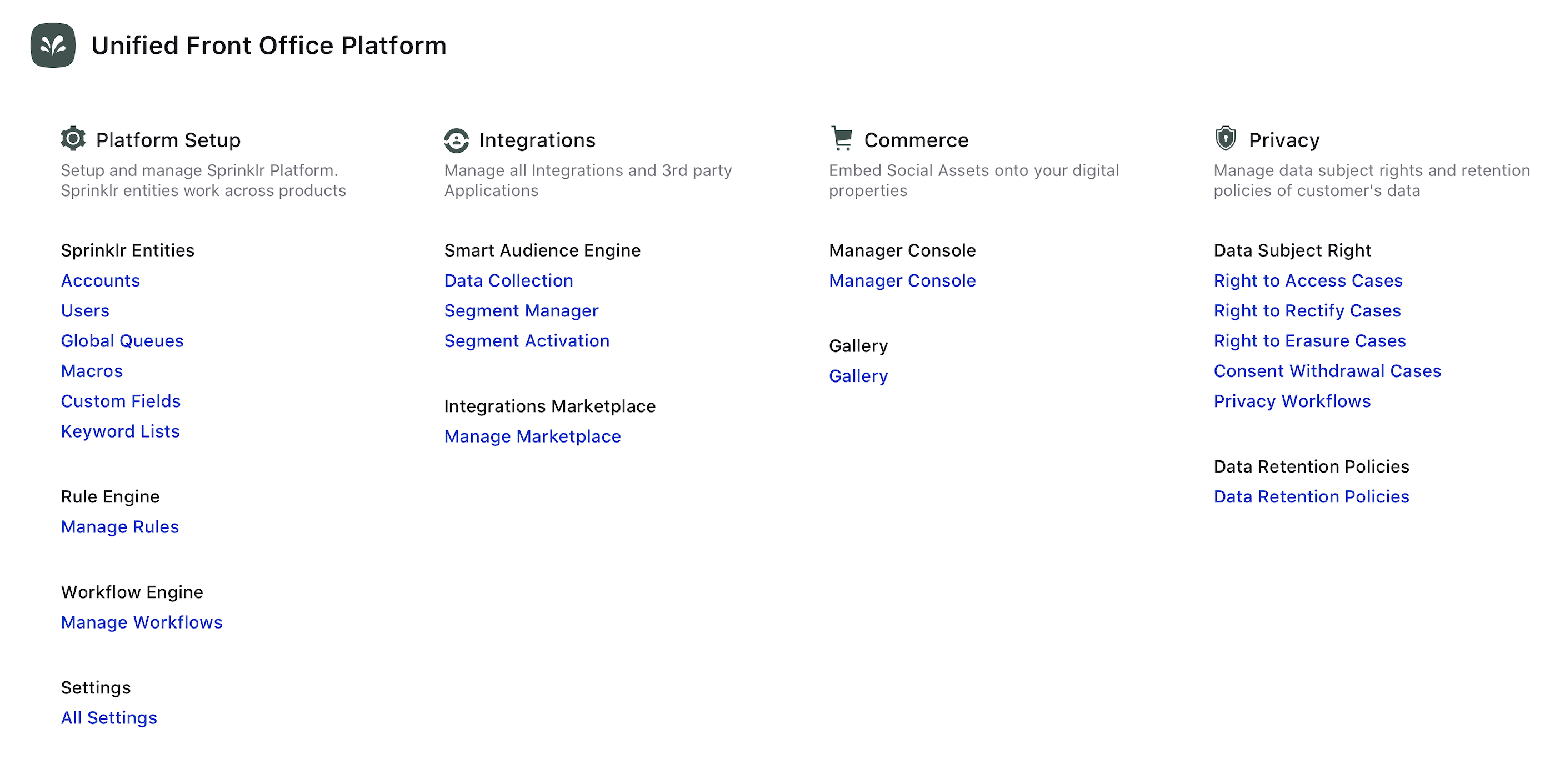
Task: Open All Settings
Action: click(108, 717)
